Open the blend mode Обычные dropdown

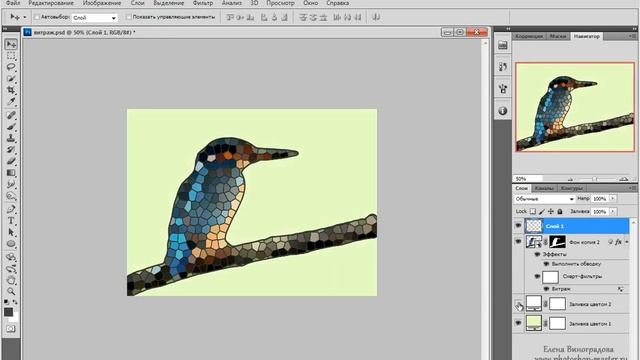tap(544, 199)
